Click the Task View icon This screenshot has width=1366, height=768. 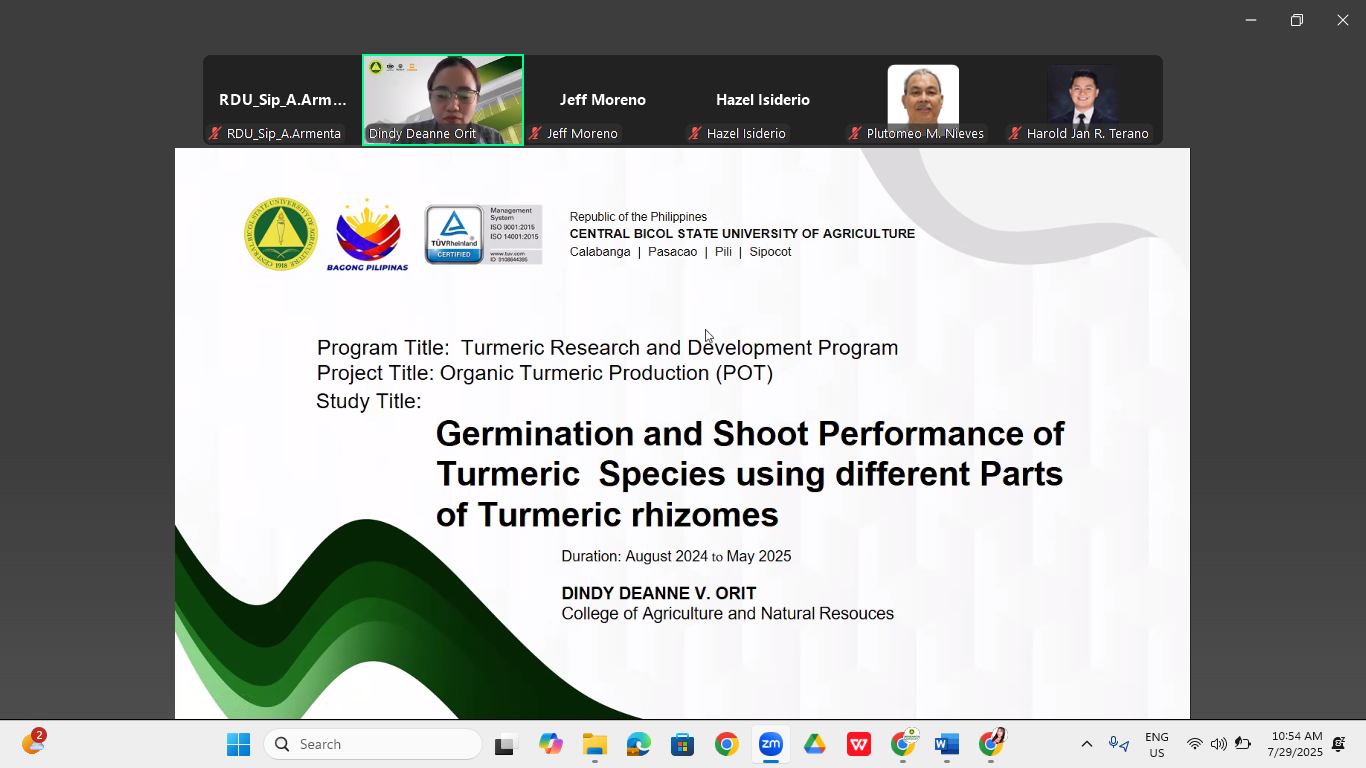coord(505,744)
